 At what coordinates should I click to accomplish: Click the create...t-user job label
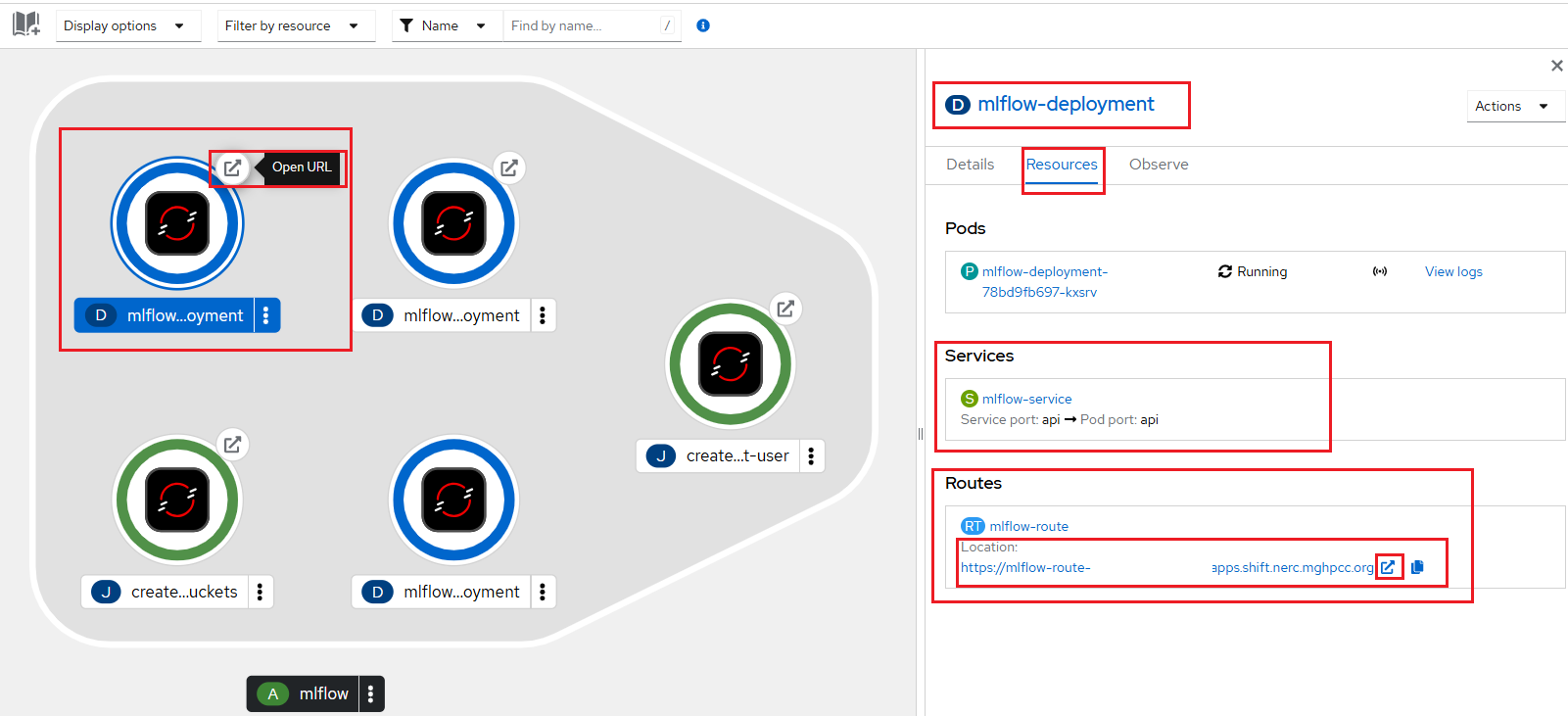click(x=718, y=455)
